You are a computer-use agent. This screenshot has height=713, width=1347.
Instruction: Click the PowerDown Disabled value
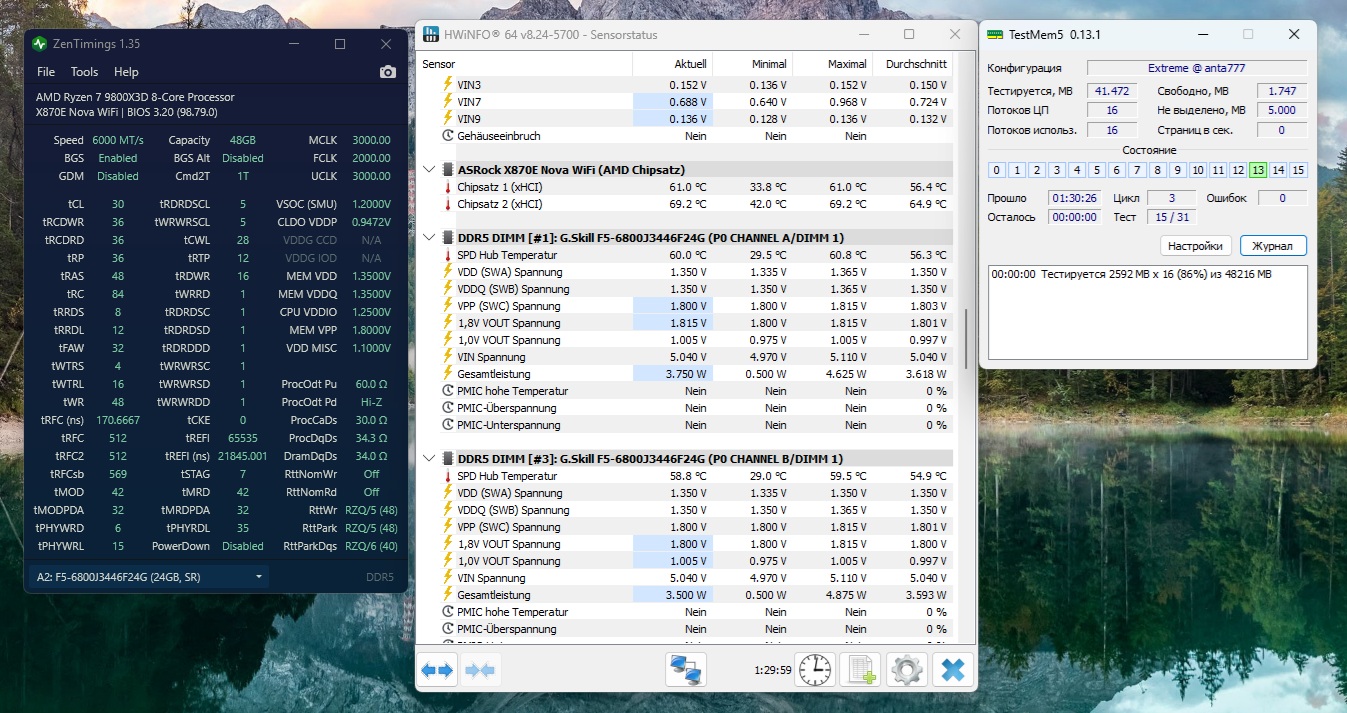[x=243, y=546]
